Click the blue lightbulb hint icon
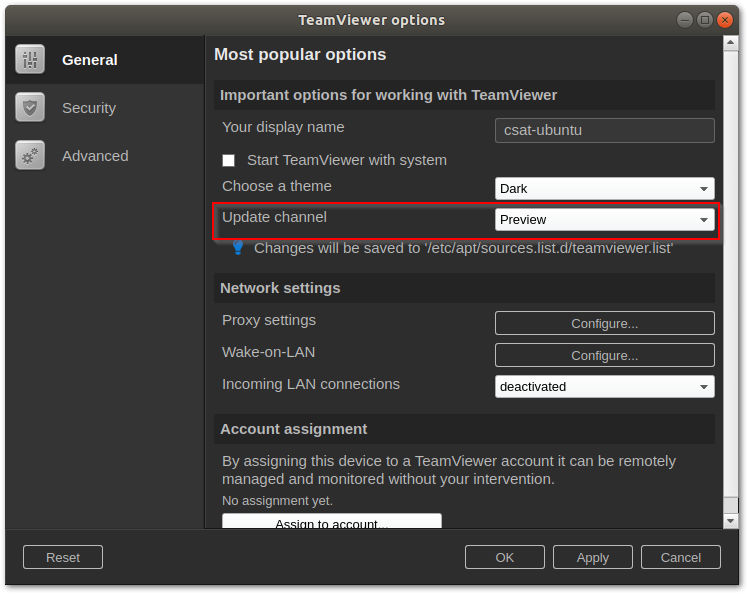 click(x=238, y=248)
